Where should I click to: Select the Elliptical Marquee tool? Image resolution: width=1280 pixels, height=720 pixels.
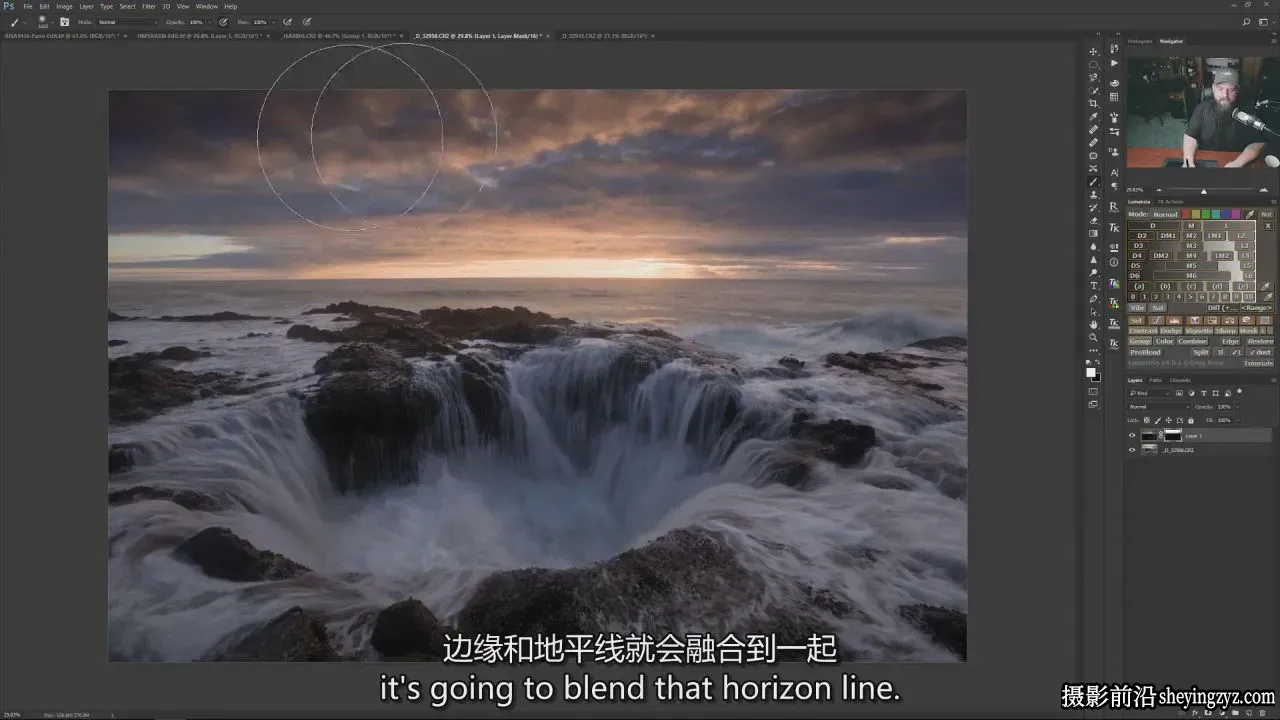(1094, 64)
